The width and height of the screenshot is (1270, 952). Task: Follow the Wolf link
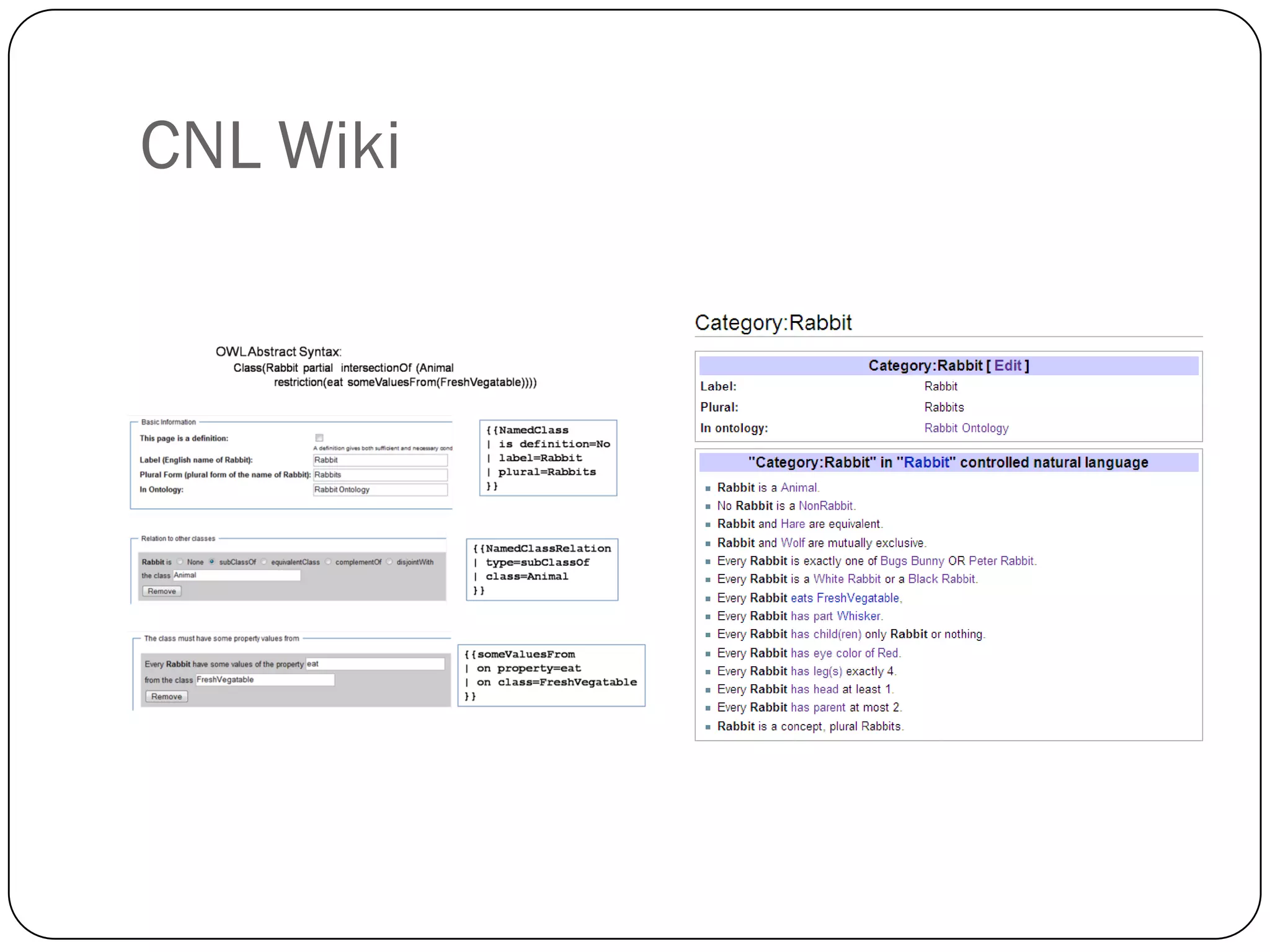pos(793,543)
